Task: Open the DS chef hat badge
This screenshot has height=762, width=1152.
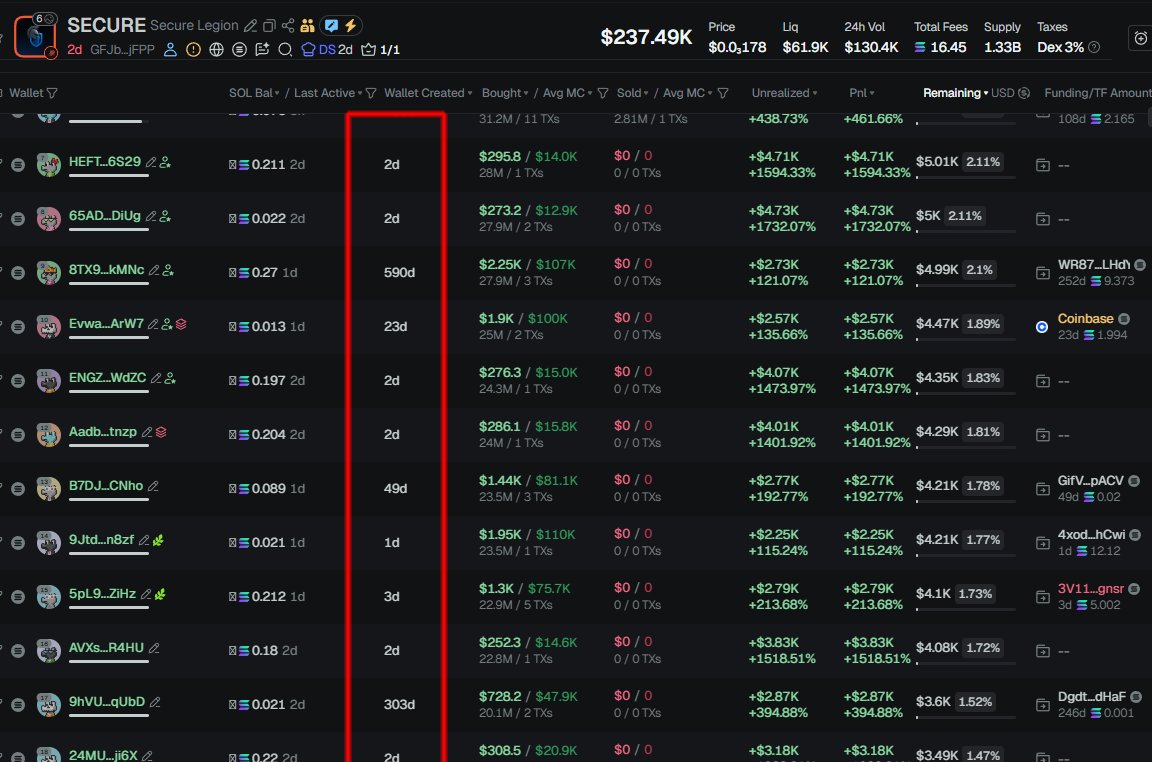Action: pos(327,49)
